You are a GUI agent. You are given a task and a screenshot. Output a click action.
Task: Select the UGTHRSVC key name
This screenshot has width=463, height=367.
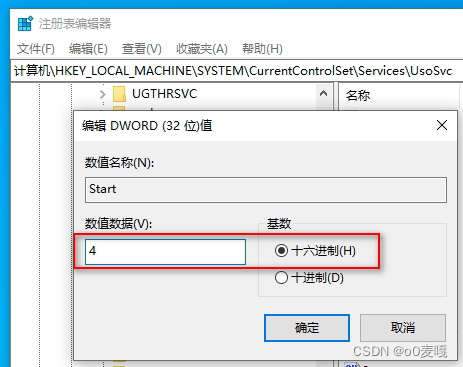point(165,94)
